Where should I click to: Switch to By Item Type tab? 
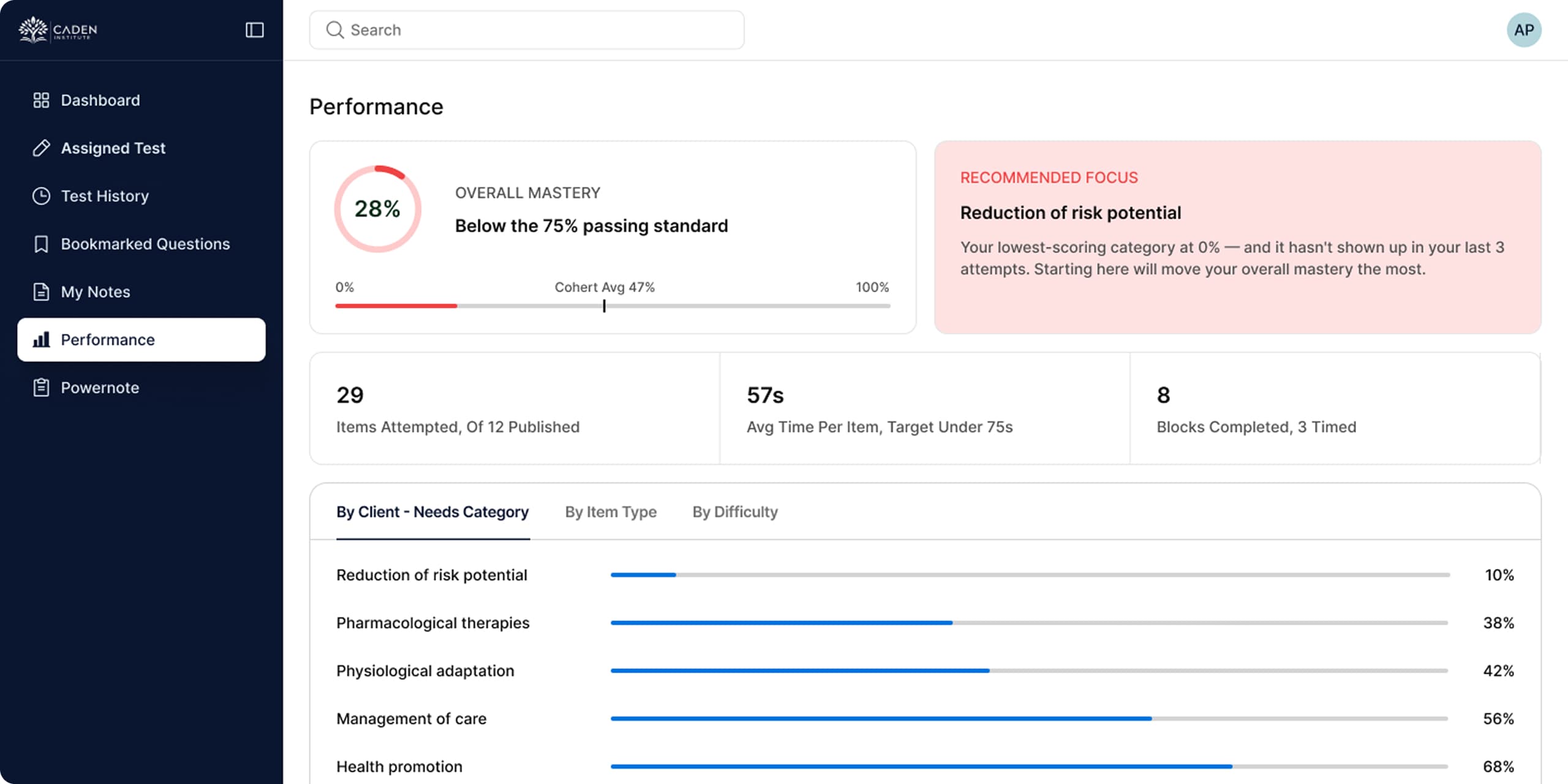(611, 512)
